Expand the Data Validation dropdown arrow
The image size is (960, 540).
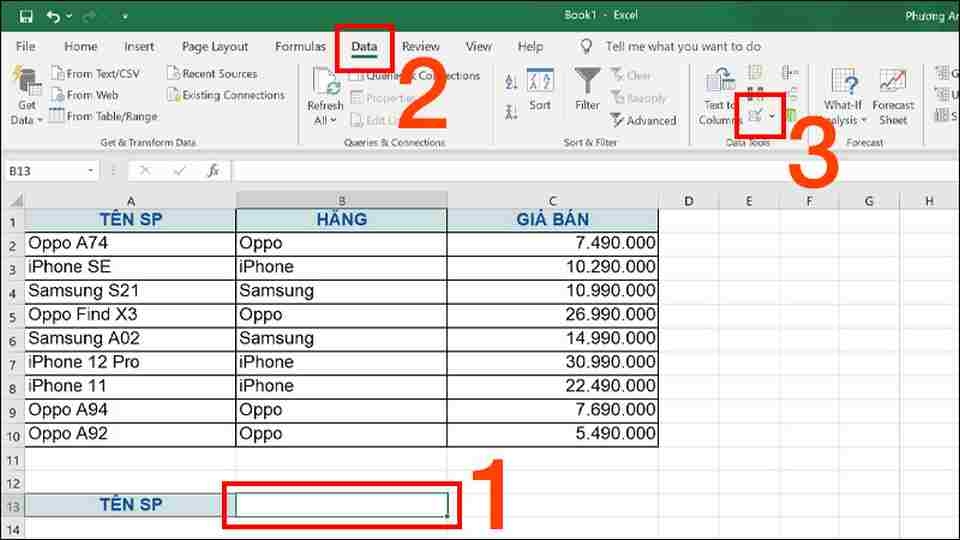pyautogui.click(x=771, y=116)
